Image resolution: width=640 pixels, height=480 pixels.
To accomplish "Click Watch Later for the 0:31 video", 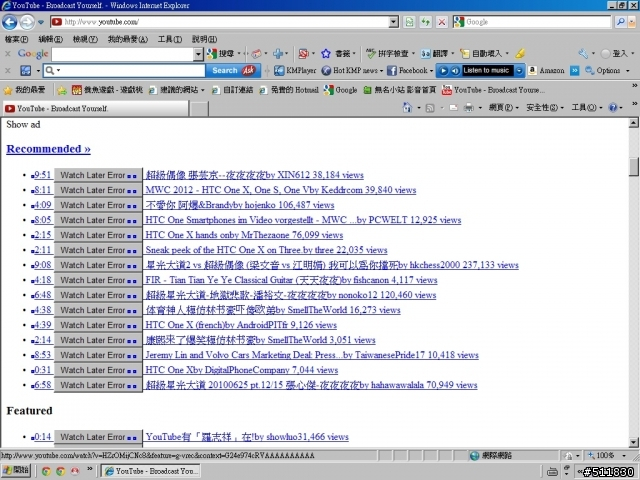I will tap(98, 370).
